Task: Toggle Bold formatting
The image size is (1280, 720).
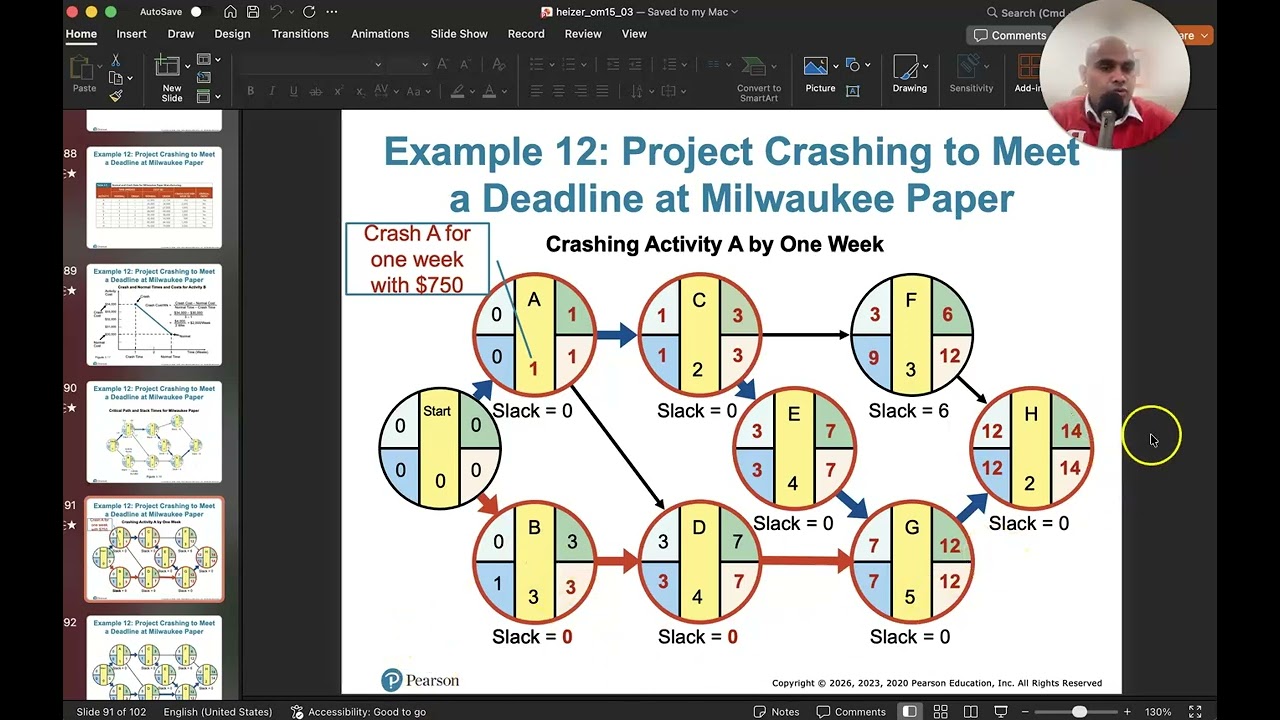Action: (250, 91)
